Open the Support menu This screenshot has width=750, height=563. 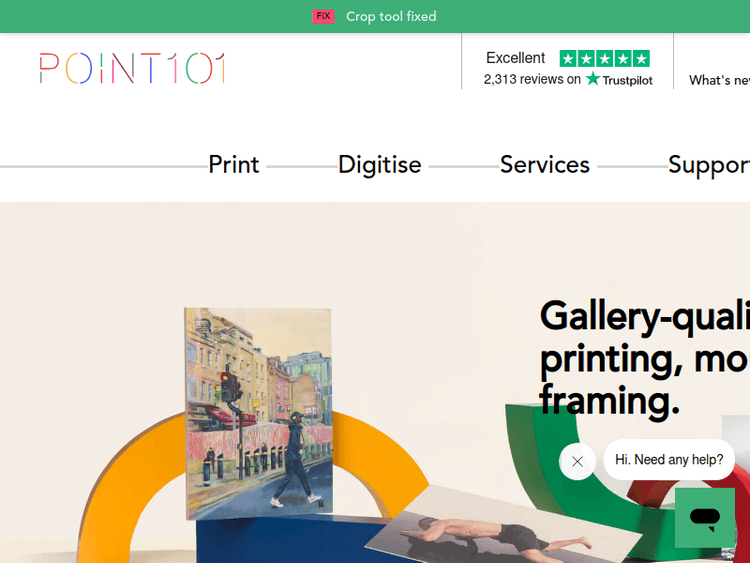click(x=709, y=166)
